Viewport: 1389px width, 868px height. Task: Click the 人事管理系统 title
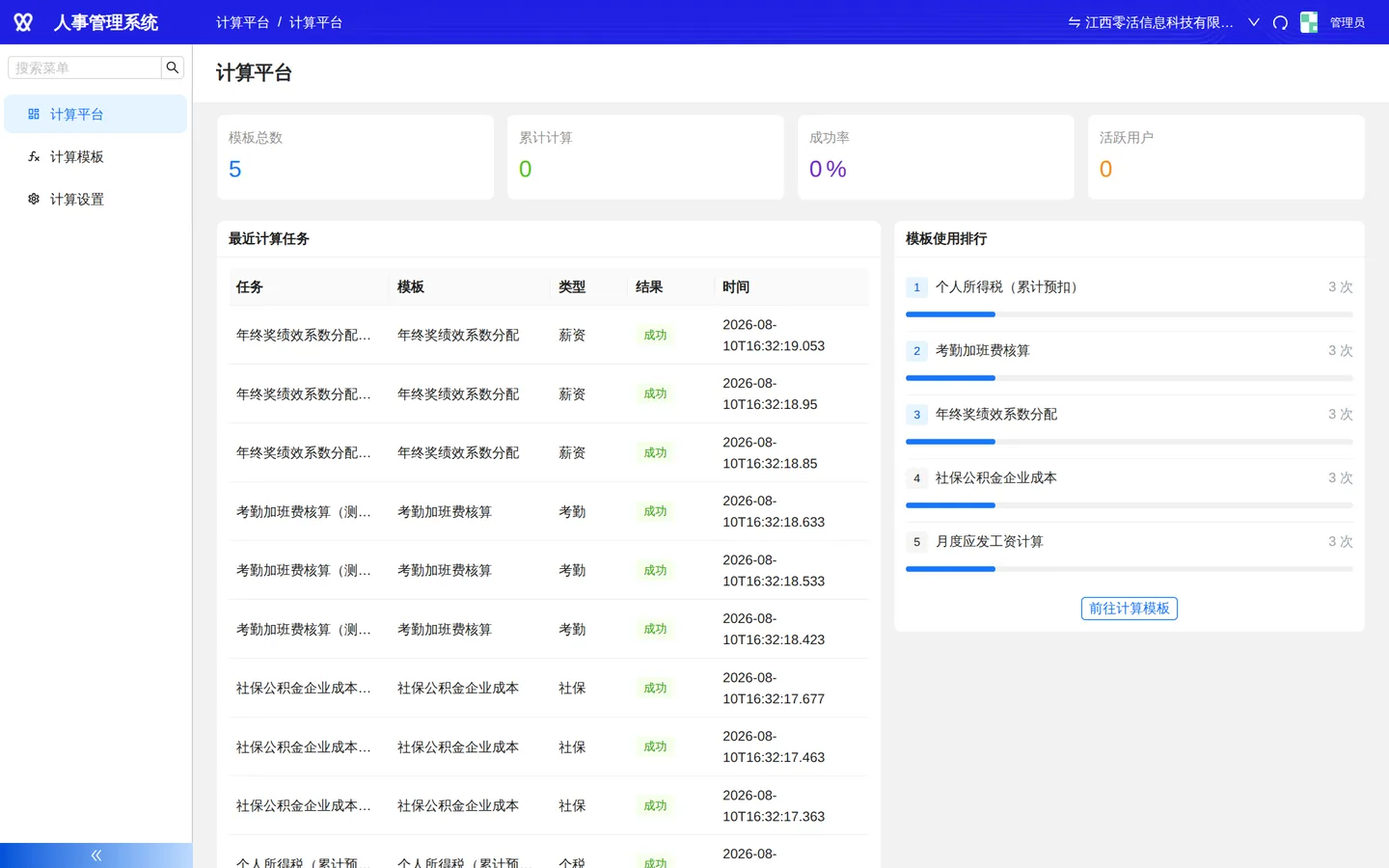pyautogui.click(x=106, y=22)
